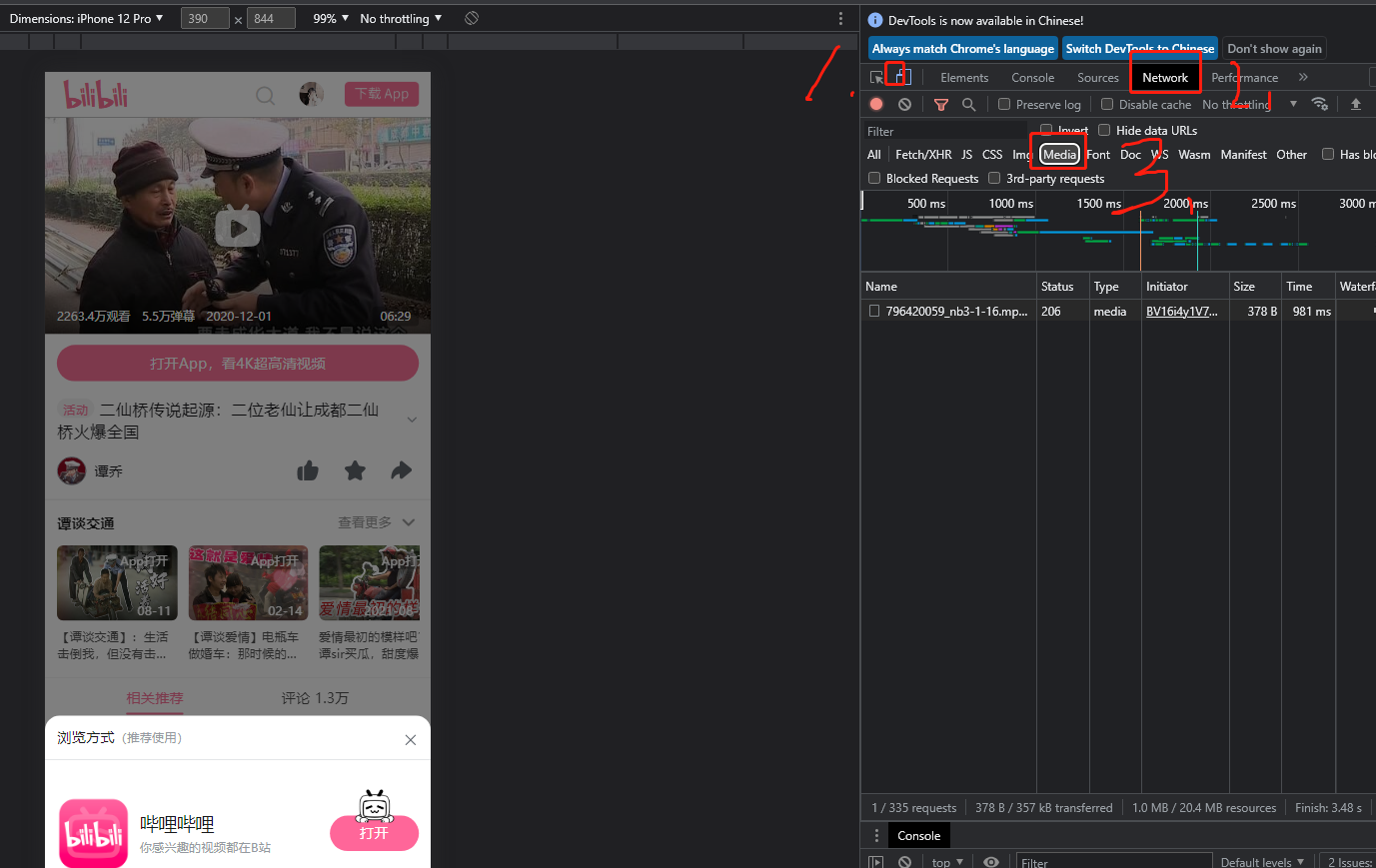
Task: Open the Dimensions iPhone 12 Pro dropdown
Action: (x=86, y=18)
